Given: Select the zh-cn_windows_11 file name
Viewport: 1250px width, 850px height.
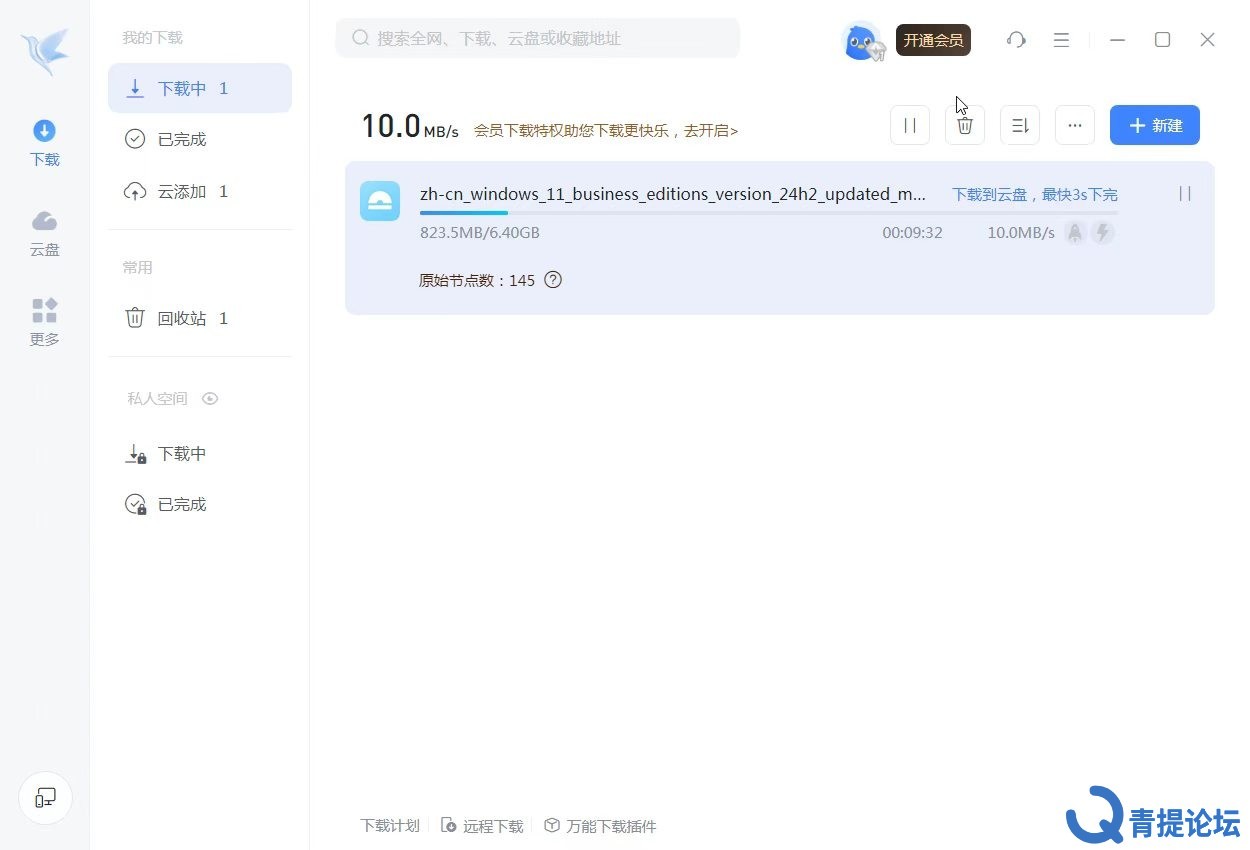Looking at the screenshot, I should (673, 194).
